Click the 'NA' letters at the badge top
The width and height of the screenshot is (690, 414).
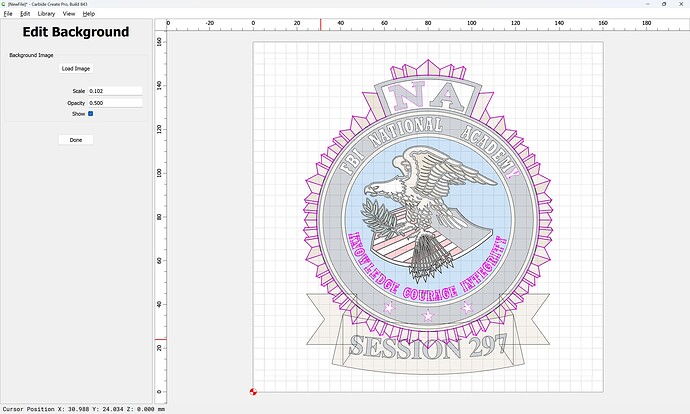428,97
